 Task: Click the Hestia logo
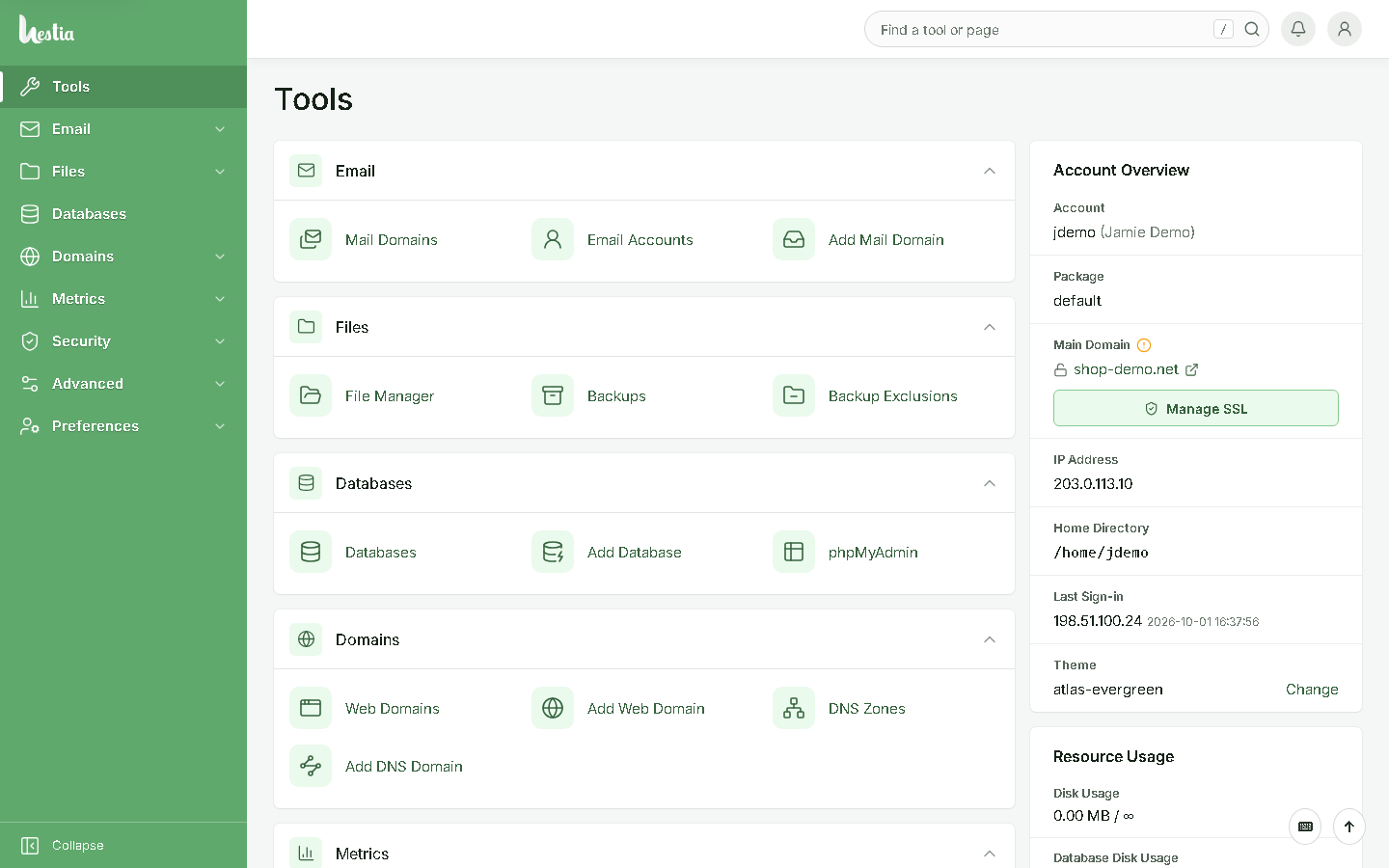click(46, 30)
